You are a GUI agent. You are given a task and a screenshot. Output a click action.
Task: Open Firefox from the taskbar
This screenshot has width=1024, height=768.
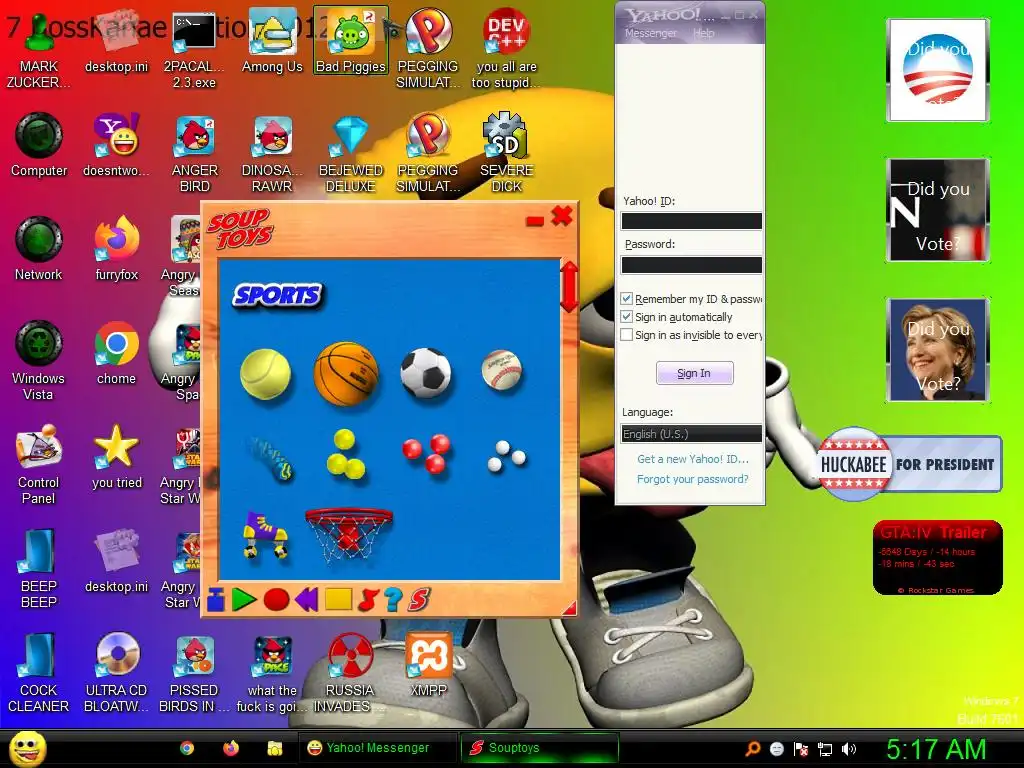tap(231, 748)
